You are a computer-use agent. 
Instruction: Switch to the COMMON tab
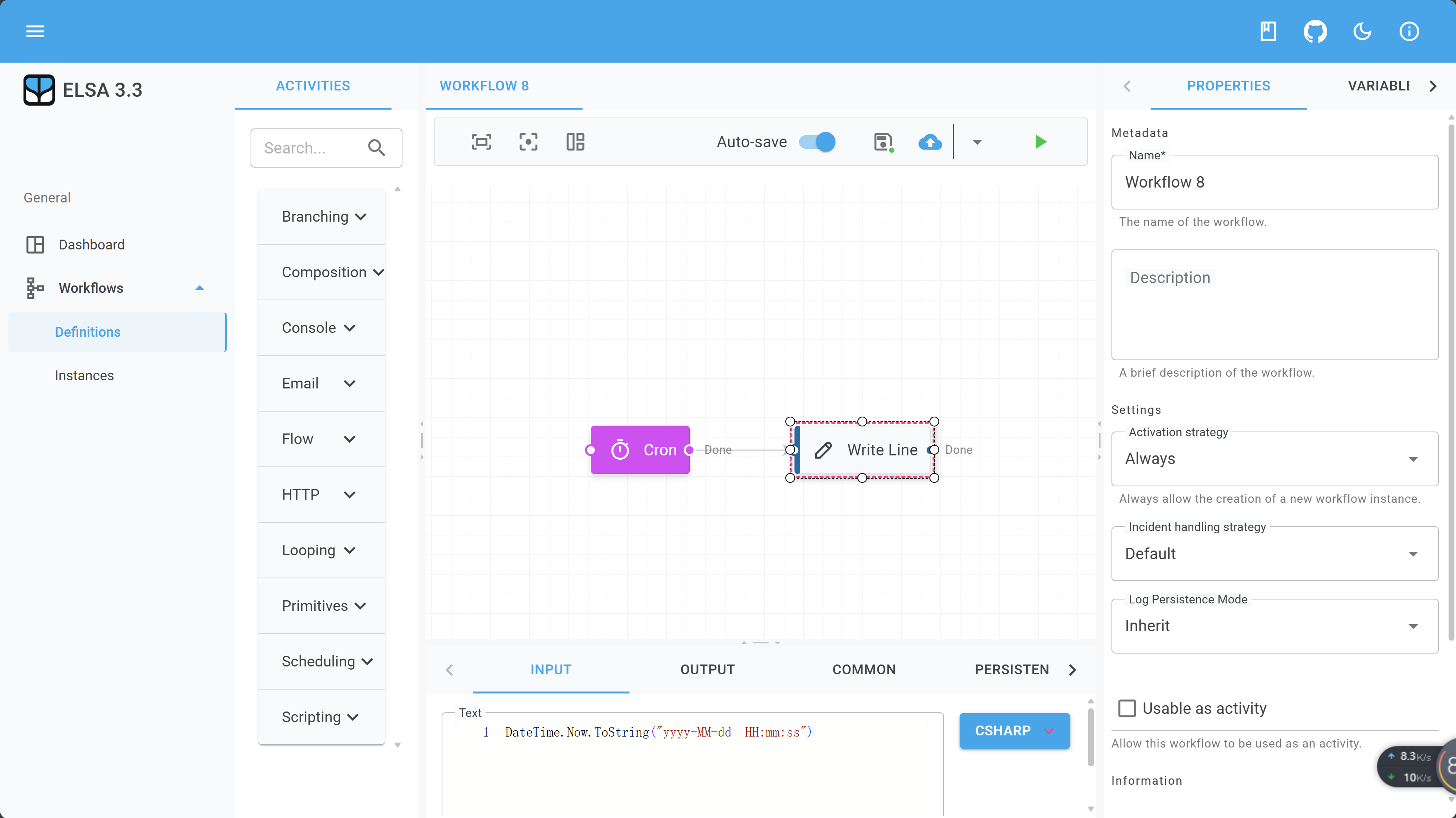click(x=864, y=670)
